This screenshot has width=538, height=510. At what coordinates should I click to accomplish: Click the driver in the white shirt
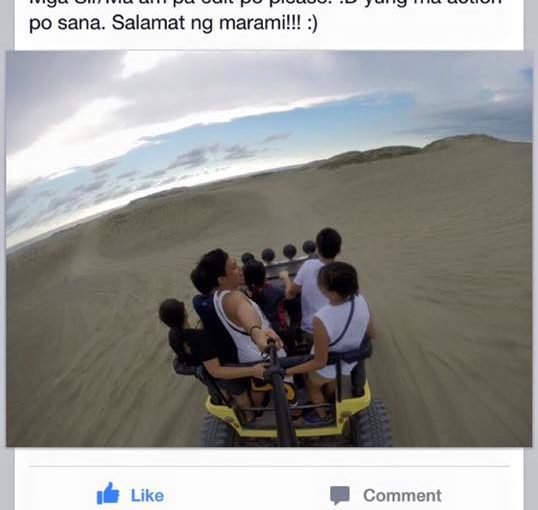coord(314,278)
